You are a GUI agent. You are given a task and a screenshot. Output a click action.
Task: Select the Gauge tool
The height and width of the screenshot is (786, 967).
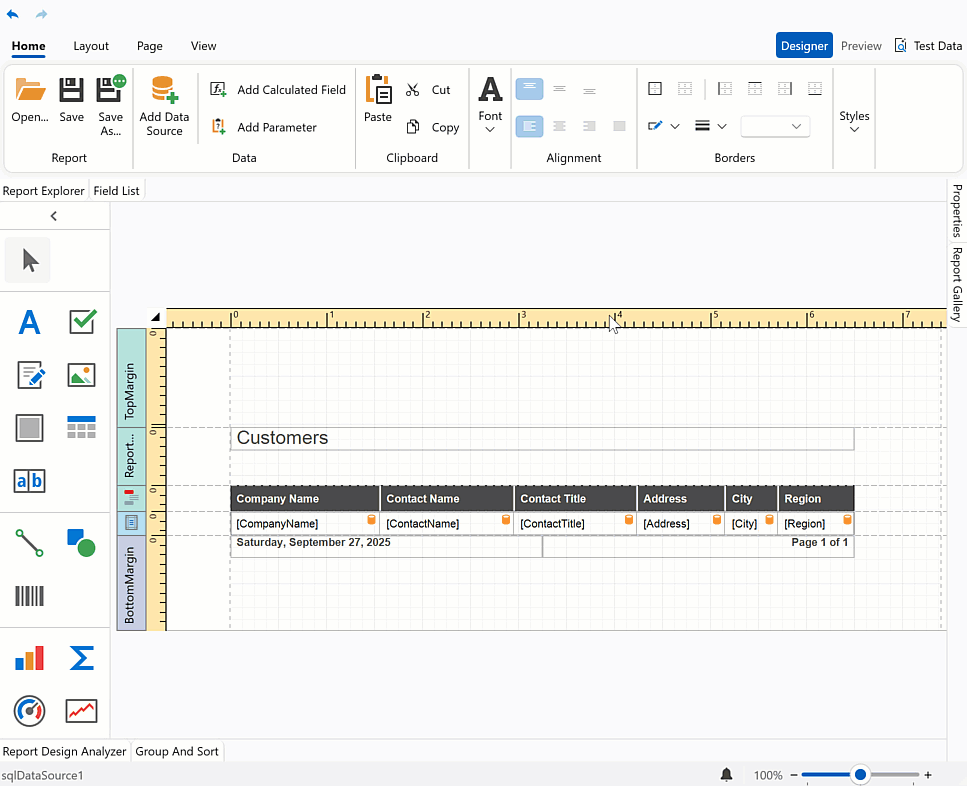point(29,711)
